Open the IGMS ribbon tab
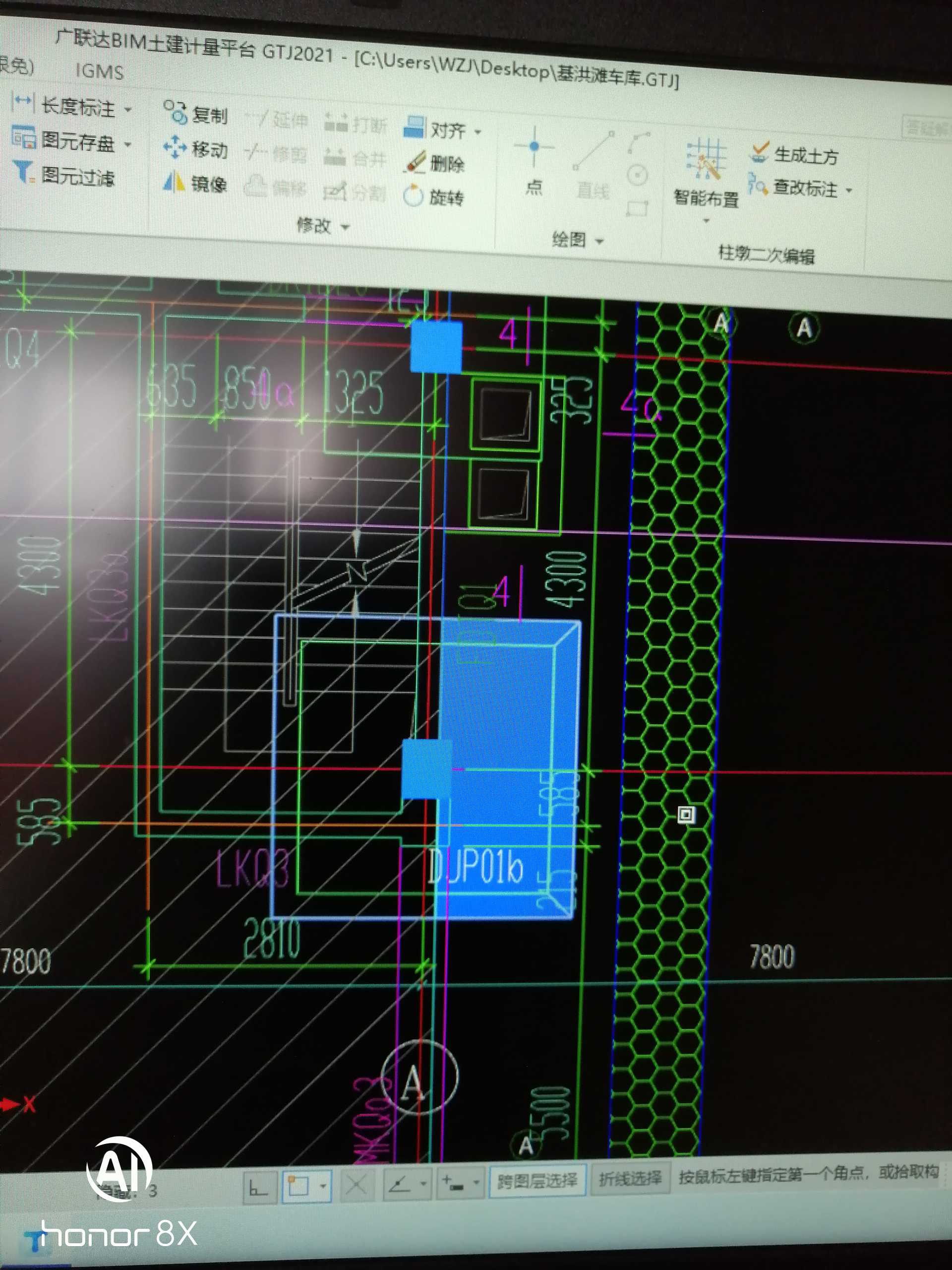This screenshot has width=952, height=1270. [x=100, y=71]
